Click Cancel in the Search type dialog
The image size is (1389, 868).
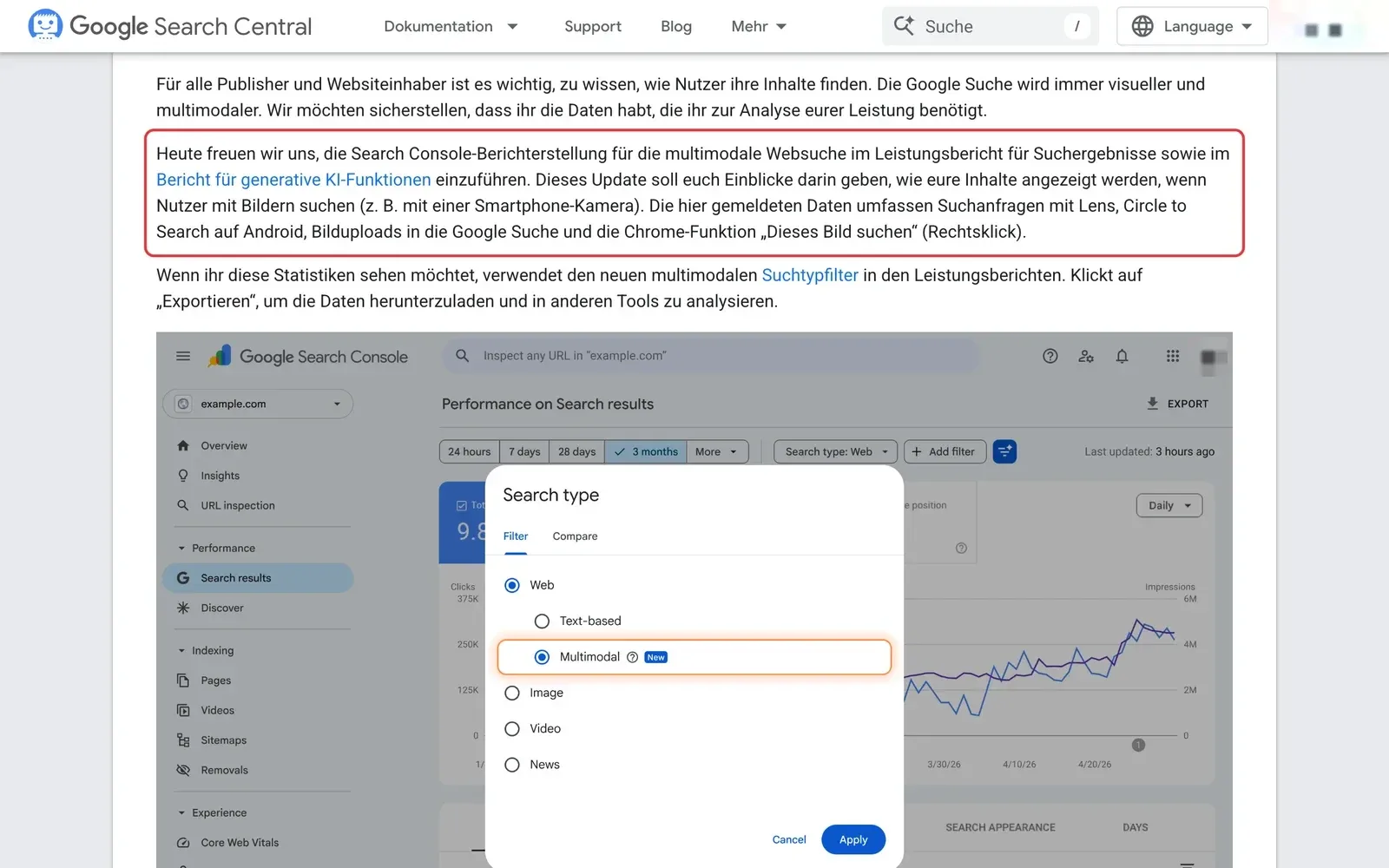pos(789,839)
